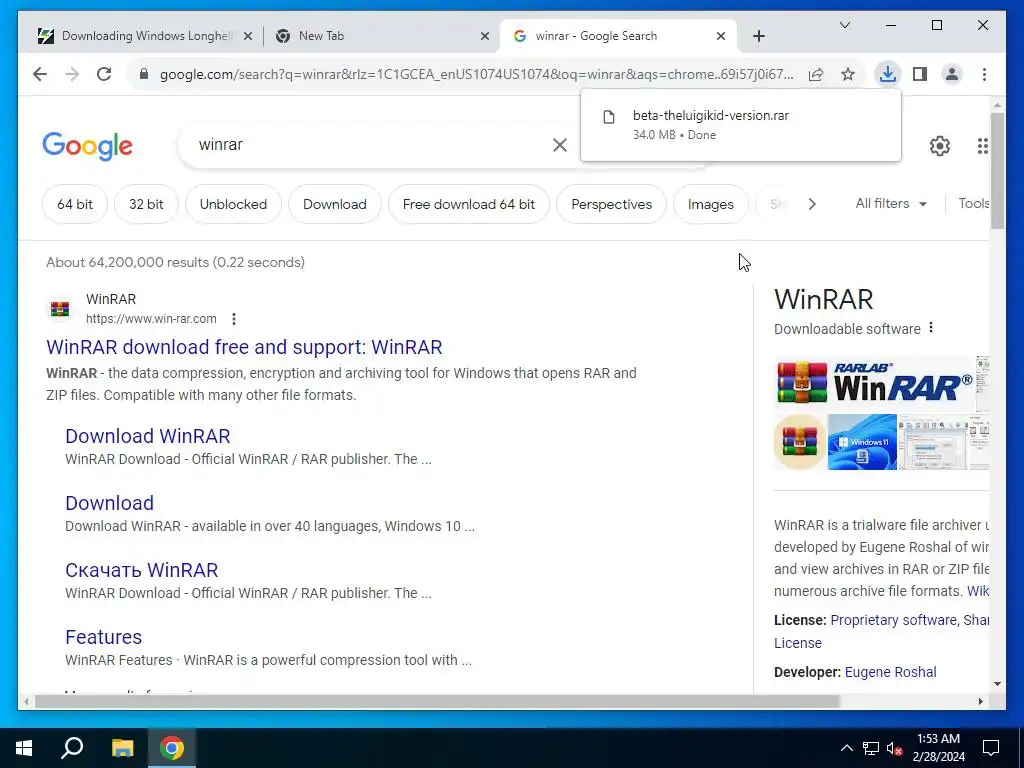The image size is (1024, 768).
Task: Open Windows taskbar search
Action: (72, 748)
